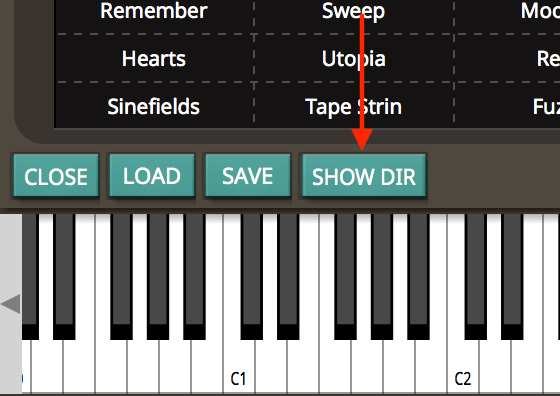The image size is (560, 396).
Task: Click the SHOW DIR button
Action: click(364, 176)
